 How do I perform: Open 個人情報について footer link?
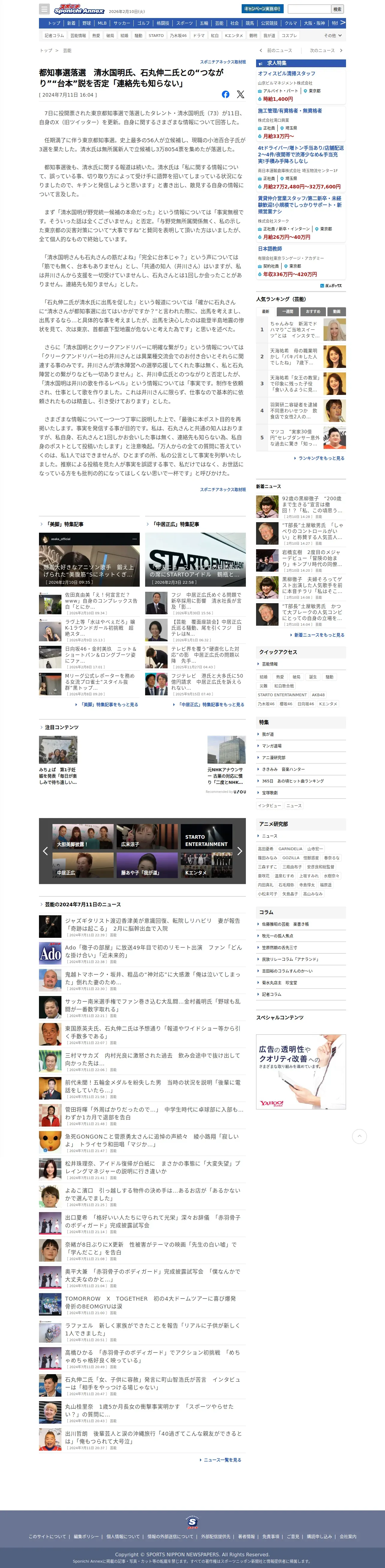click(123, 1536)
